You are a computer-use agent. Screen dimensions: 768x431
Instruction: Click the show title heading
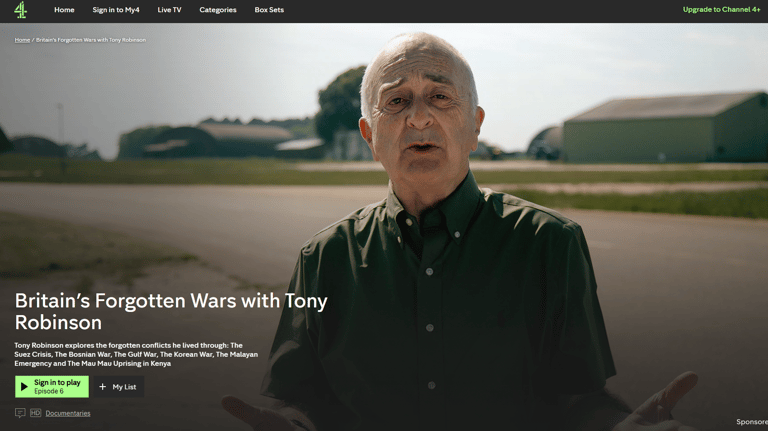coord(171,311)
